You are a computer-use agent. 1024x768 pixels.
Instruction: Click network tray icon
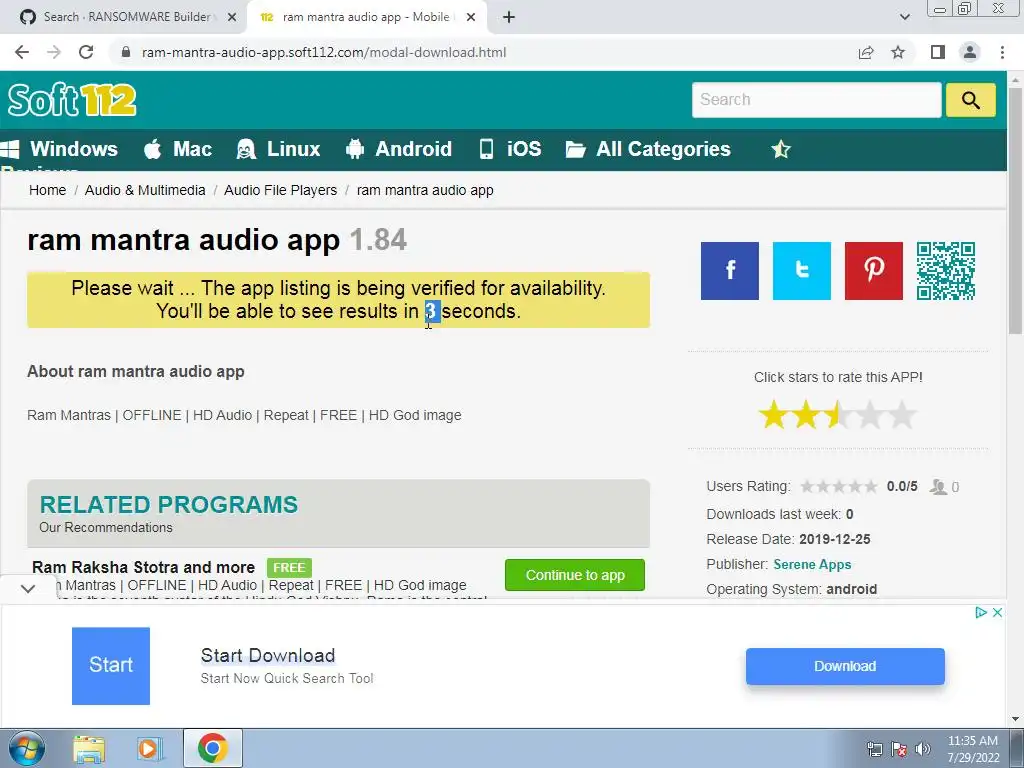click(x=874, y=749)
